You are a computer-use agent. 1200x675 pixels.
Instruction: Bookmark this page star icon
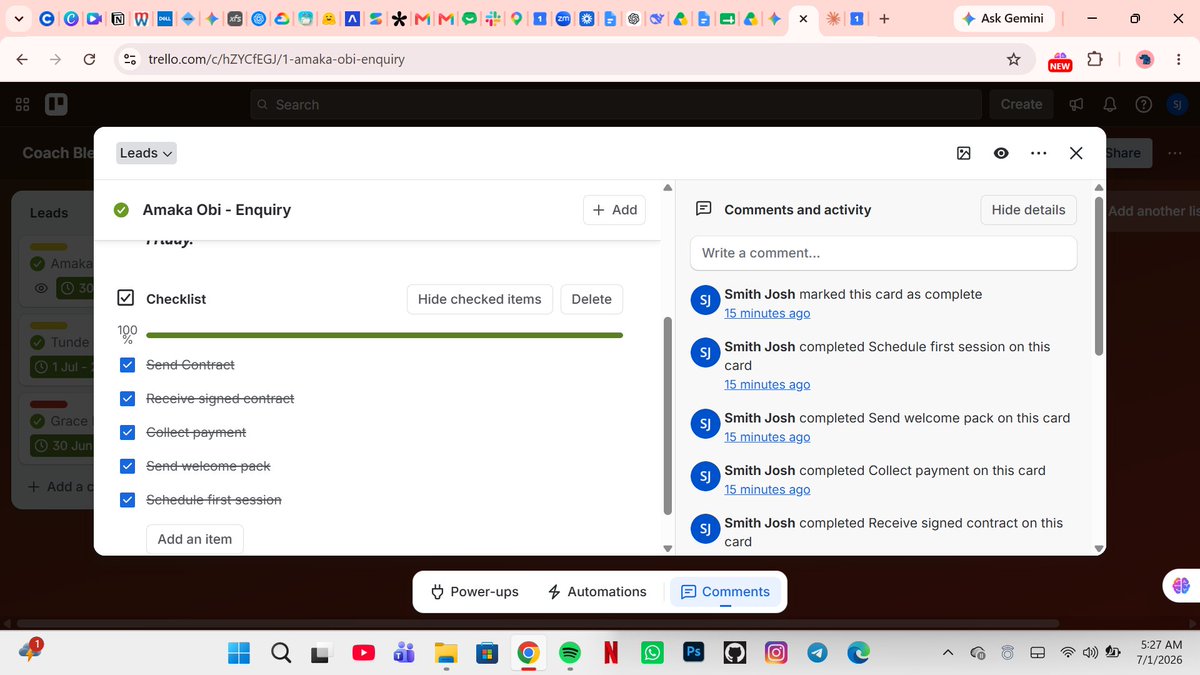pyautogui.click(x=1013, y=59)
